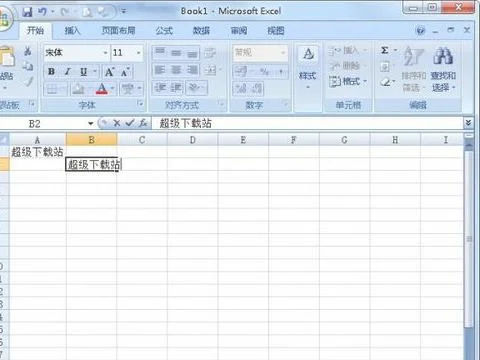Toggle Bold formatting

(51, 72)
